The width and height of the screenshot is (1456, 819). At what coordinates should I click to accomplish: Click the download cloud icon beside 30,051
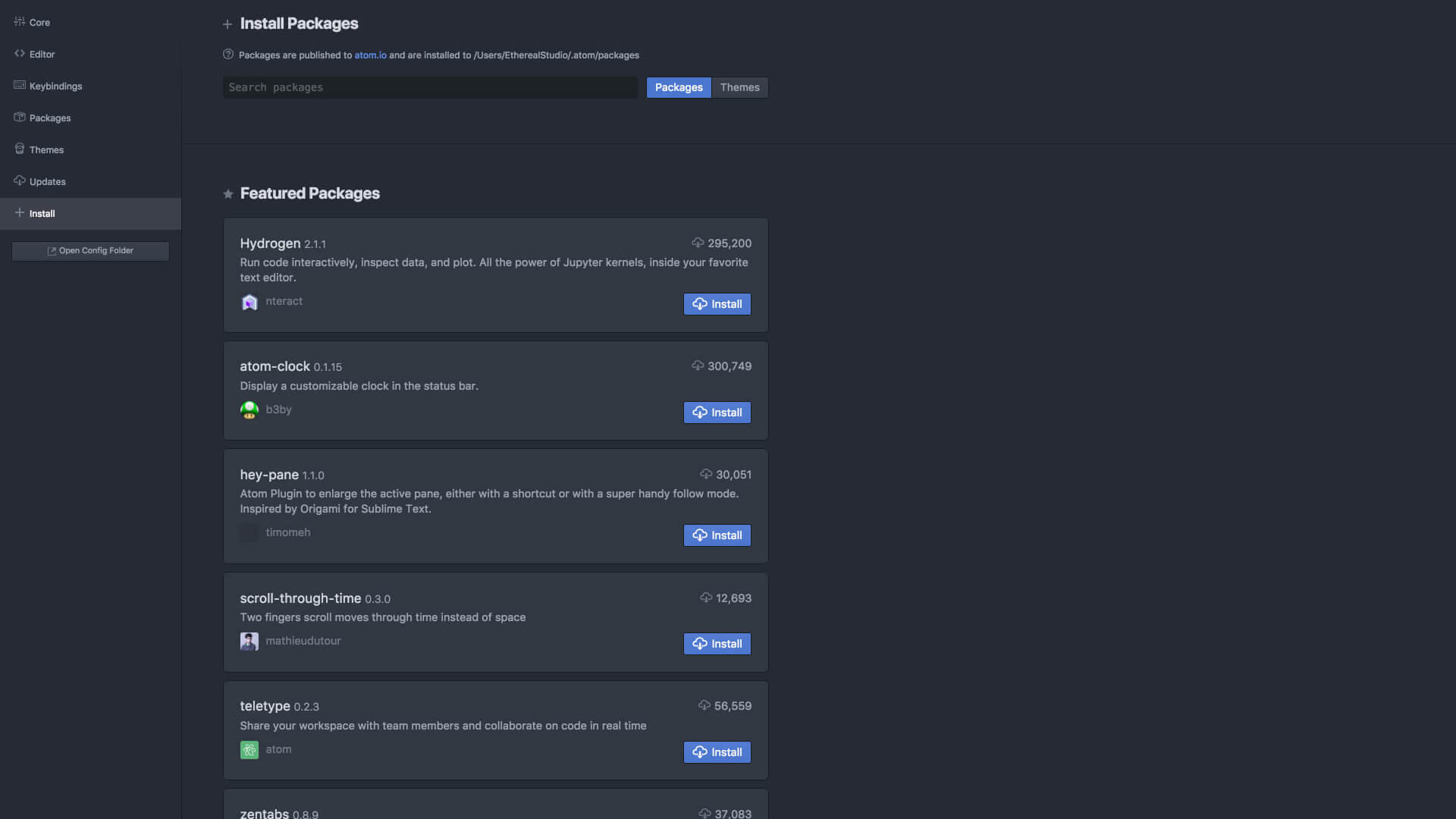coord(706,474)
